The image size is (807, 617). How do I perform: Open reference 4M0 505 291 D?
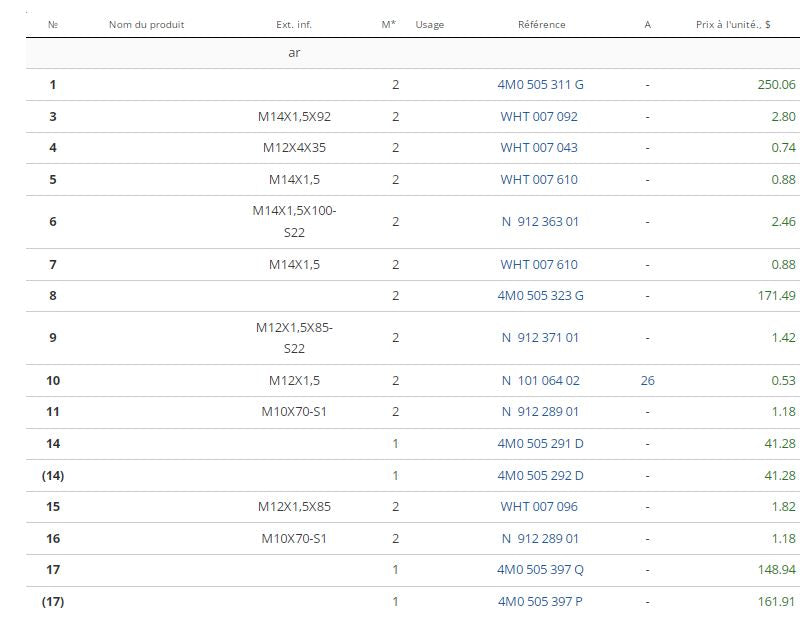pyautogui.click(x=540, y=443)
